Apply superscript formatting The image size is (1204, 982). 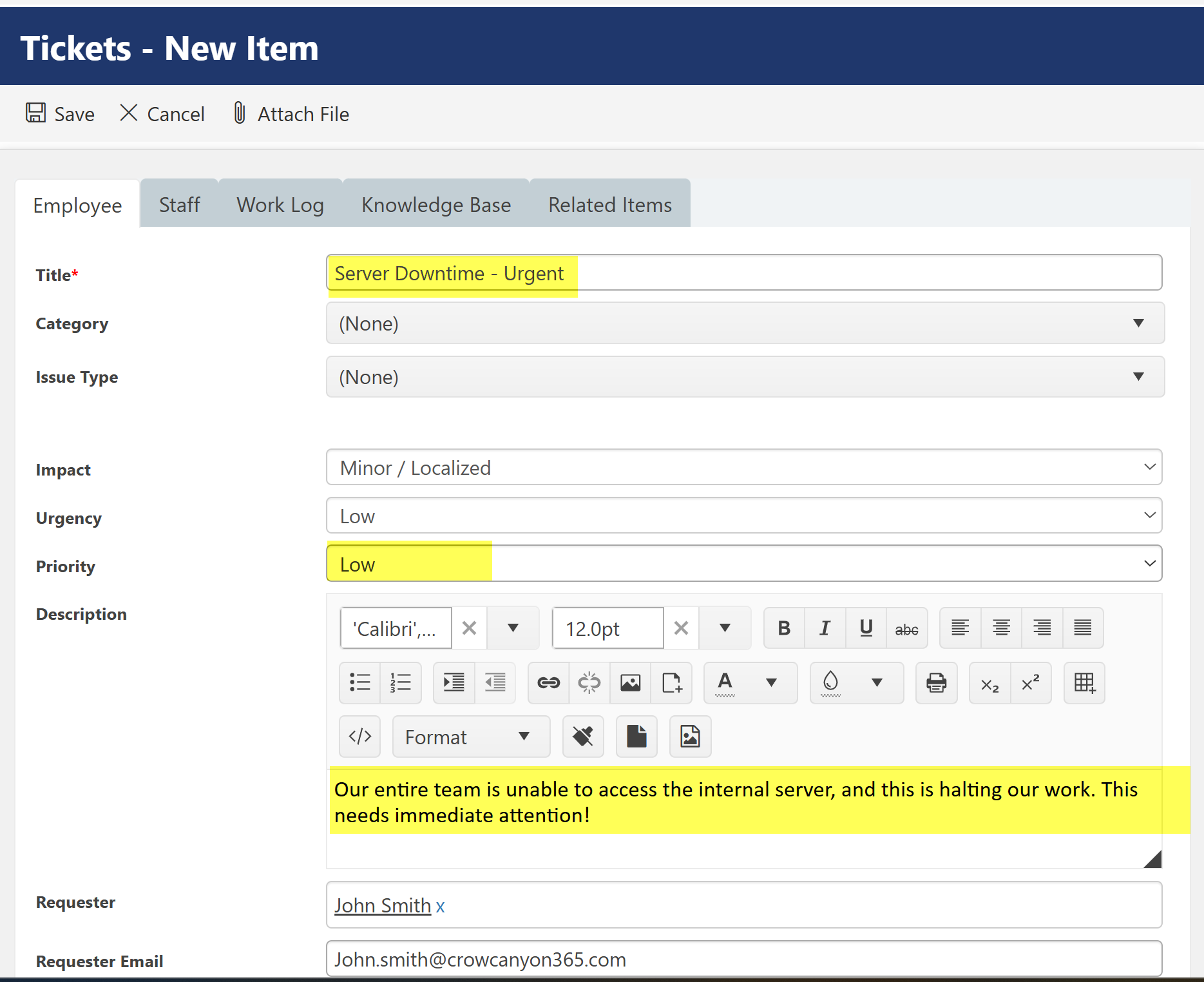coord(1031,683)
